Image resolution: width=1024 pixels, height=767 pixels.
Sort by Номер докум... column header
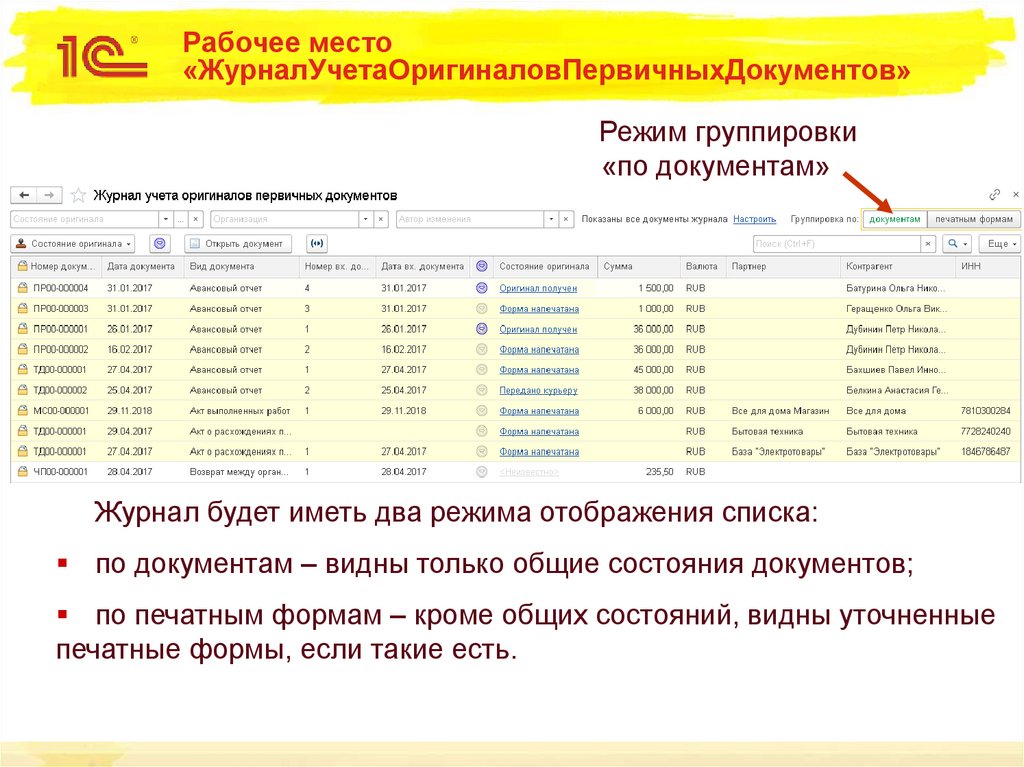(56, 266)
